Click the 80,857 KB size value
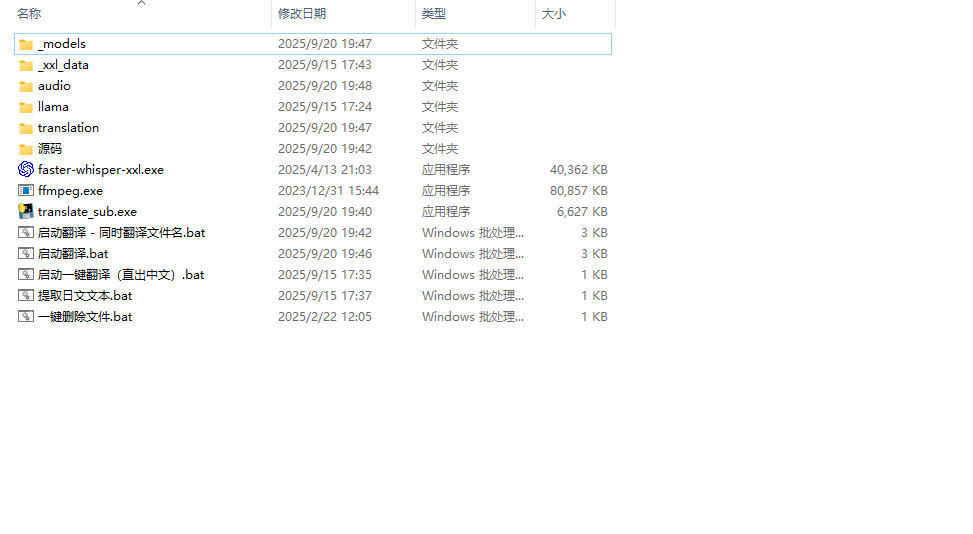Screen dimensions: 973x534 pyautogui.click(x=578, y=191)
